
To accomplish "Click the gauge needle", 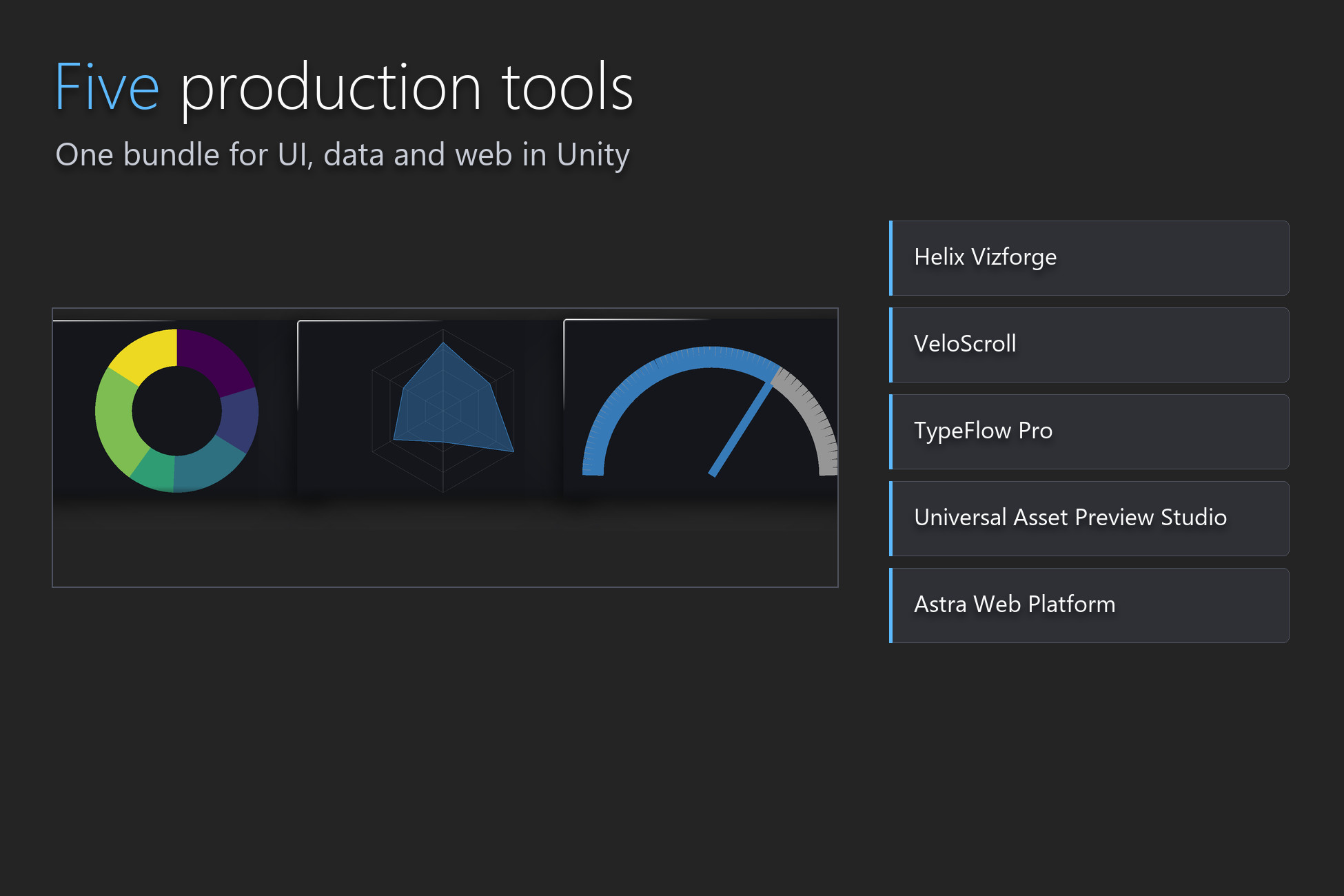I will pyautogui.click(x=742, y=427).
